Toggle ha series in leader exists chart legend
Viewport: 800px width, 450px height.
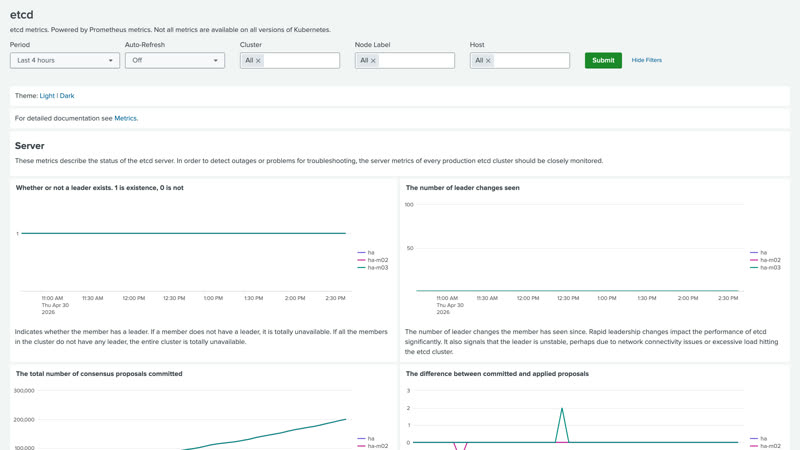click(366, 253)
